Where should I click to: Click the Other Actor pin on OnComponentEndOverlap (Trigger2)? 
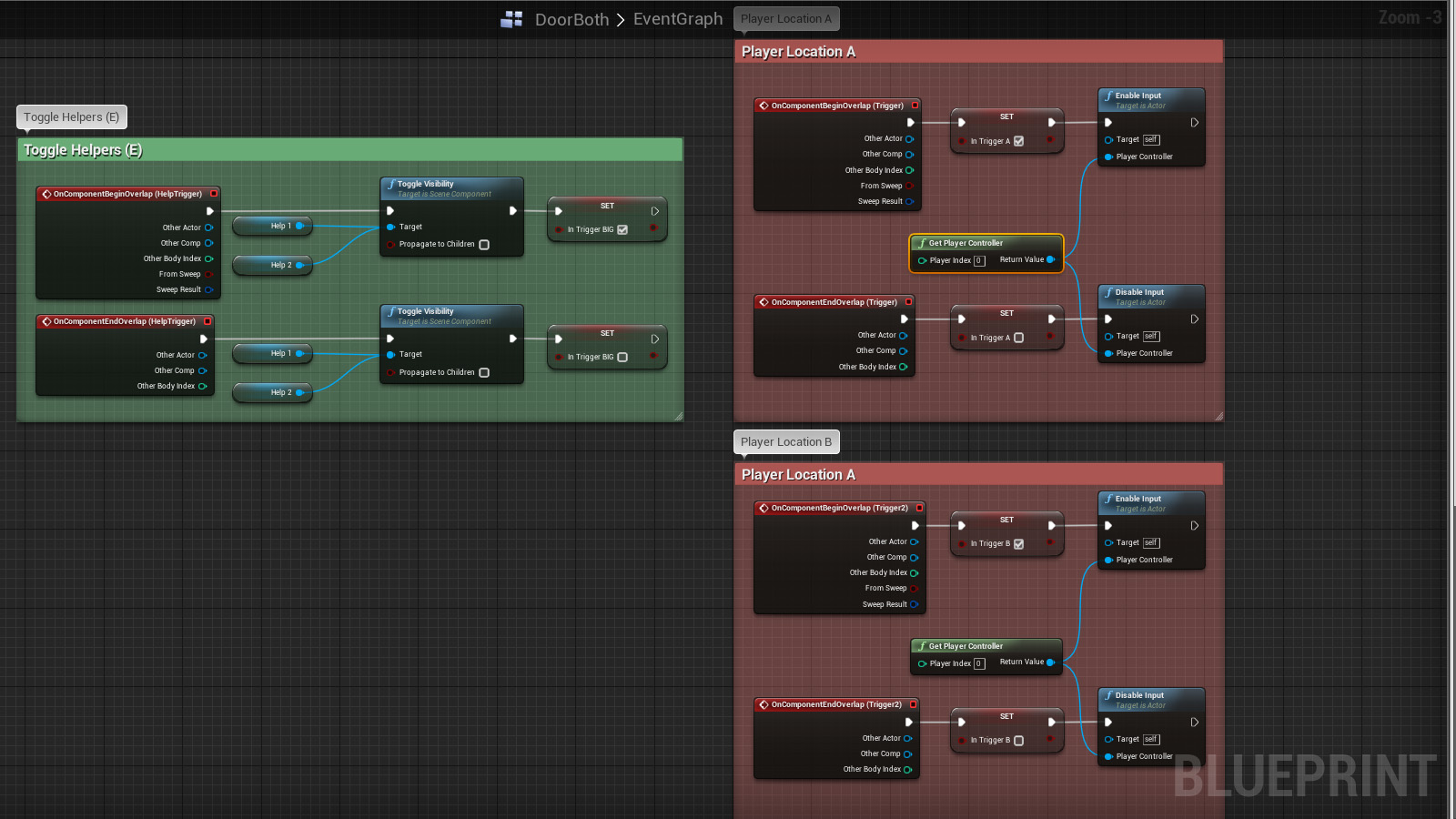pyautogui.click(x=907, y=739)
